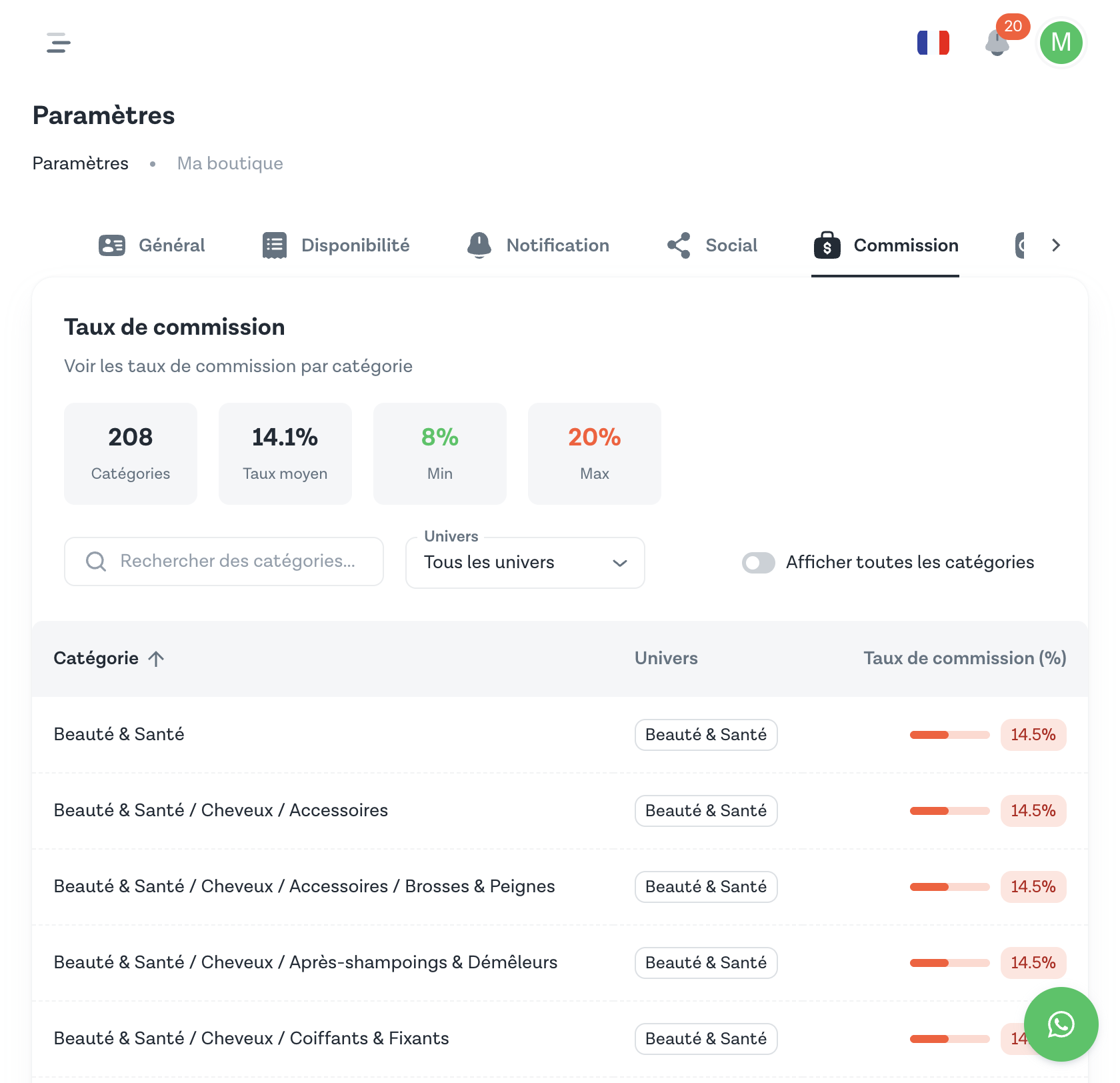1120x1083 pixels.
Task: Click the Beauté & Santé univers badge, Accessoires row
Action: click(x=705, y=811)
